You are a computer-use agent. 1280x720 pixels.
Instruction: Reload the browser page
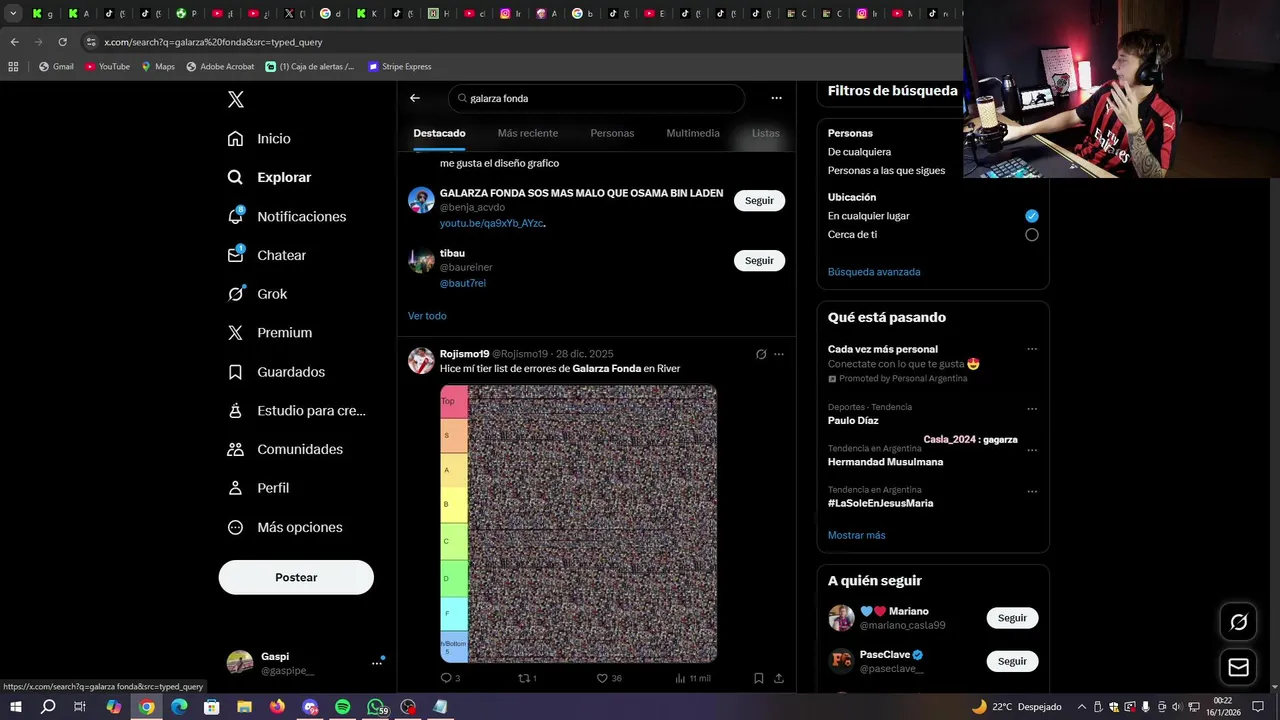[x=62, y=42]
